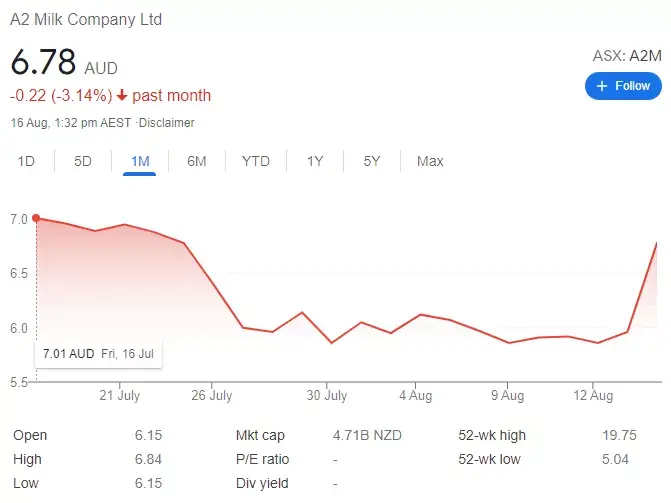Click the 21 July axis label
The width and height of the screenshot is (671, 503).
119,396
